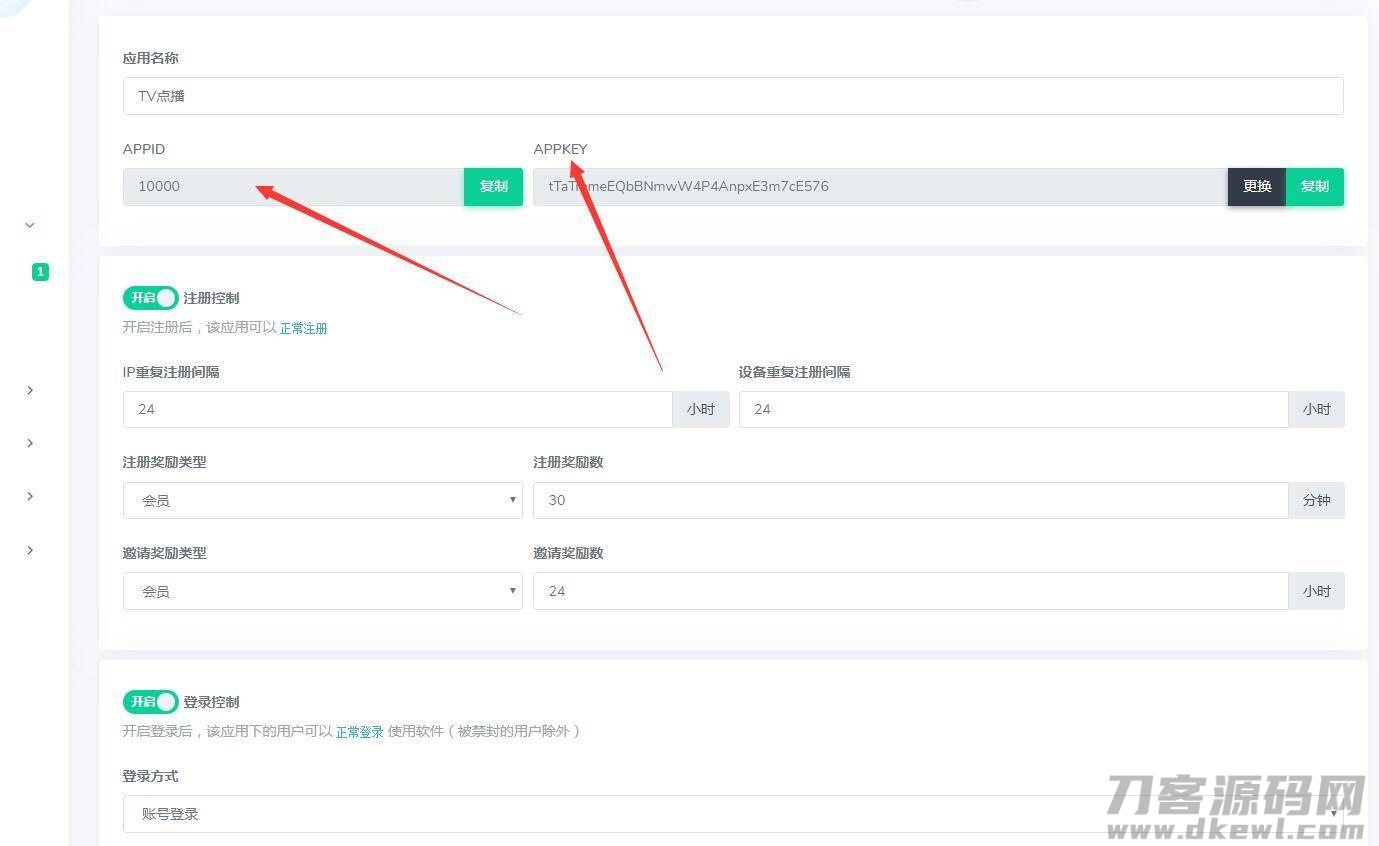Toggle the 注册控制 switch
The height and width of the screenshot is (846, 1379).
click(150, 298)
